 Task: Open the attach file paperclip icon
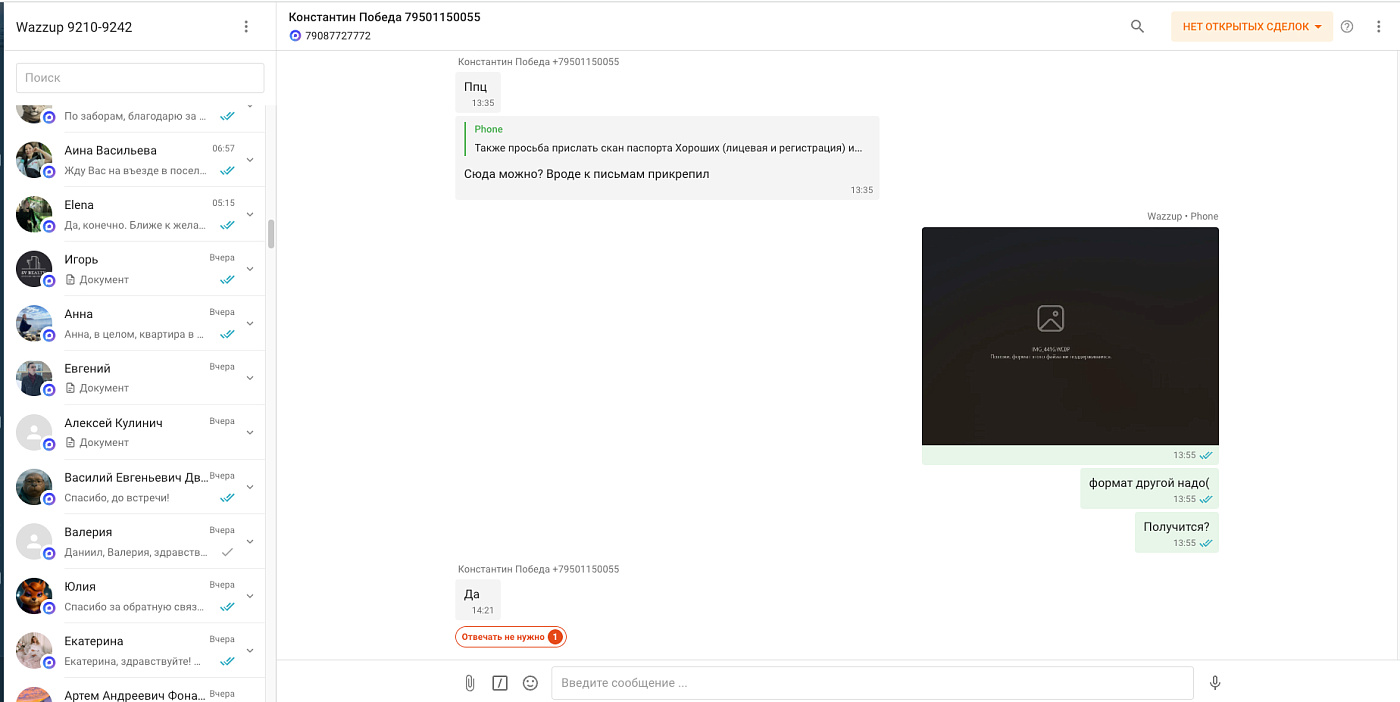(469, 683)
